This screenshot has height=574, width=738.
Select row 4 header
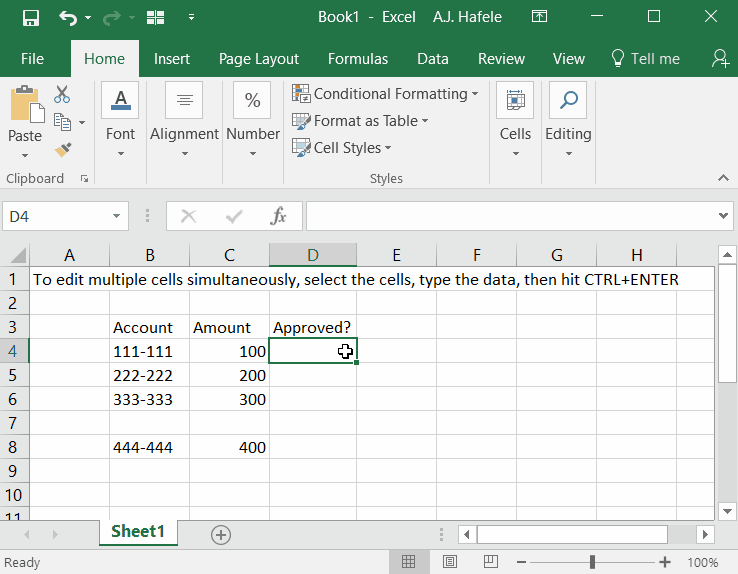pyautogui.click(x=14, y=351)
